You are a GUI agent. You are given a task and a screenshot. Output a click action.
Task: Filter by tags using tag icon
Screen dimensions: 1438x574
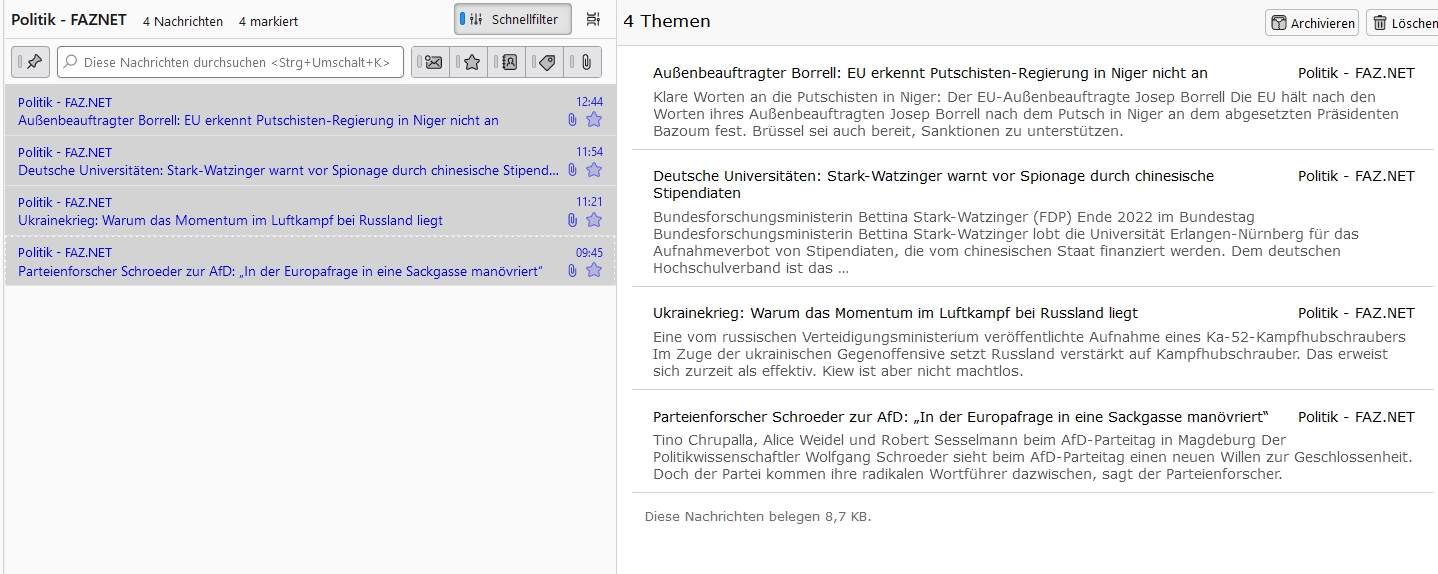coord(545,62)
